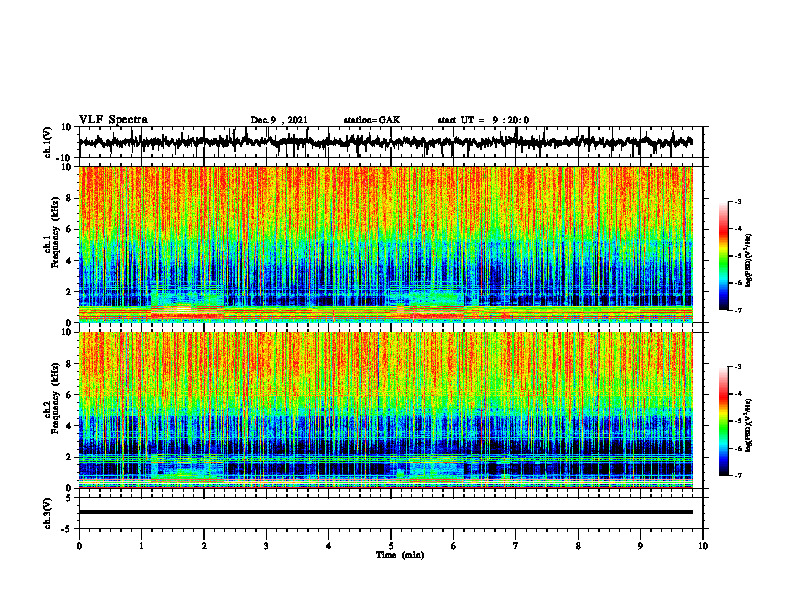Image resolution: width=792 pixels, height=612 pixels.
Task: Select the "Time (min)" axis title
Action: click(x=400, y=555)
